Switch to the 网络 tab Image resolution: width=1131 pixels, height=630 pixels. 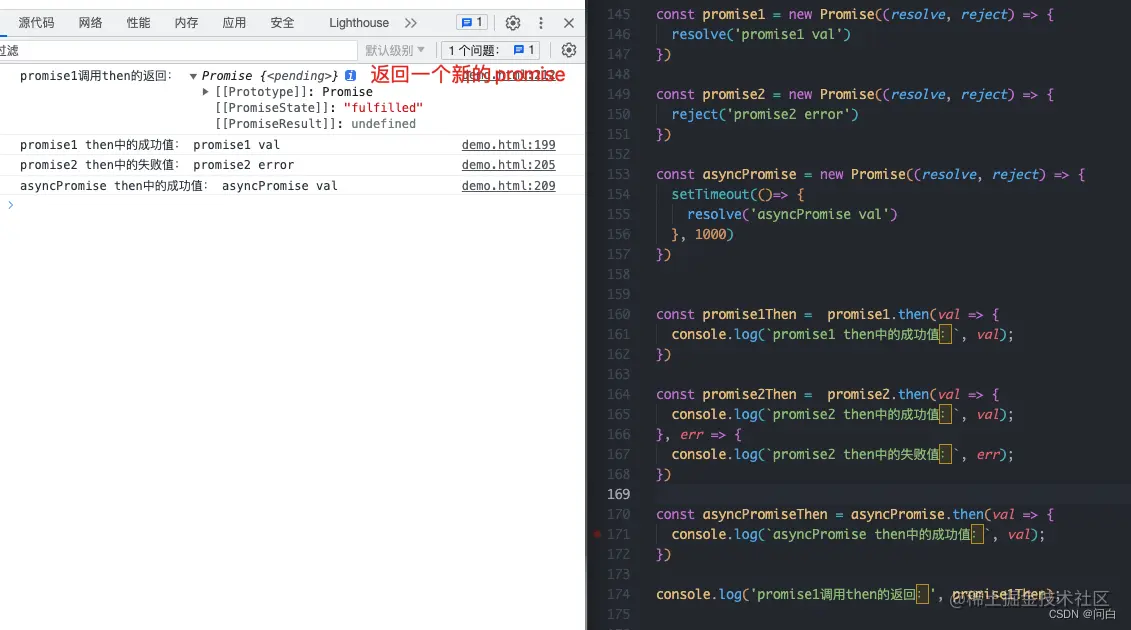point(90,23)
